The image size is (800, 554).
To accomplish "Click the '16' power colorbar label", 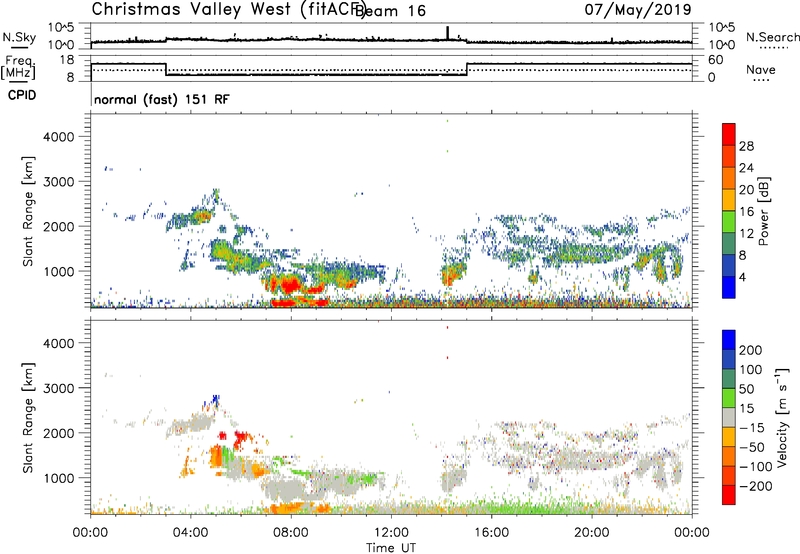I will [x=746, y=212].
